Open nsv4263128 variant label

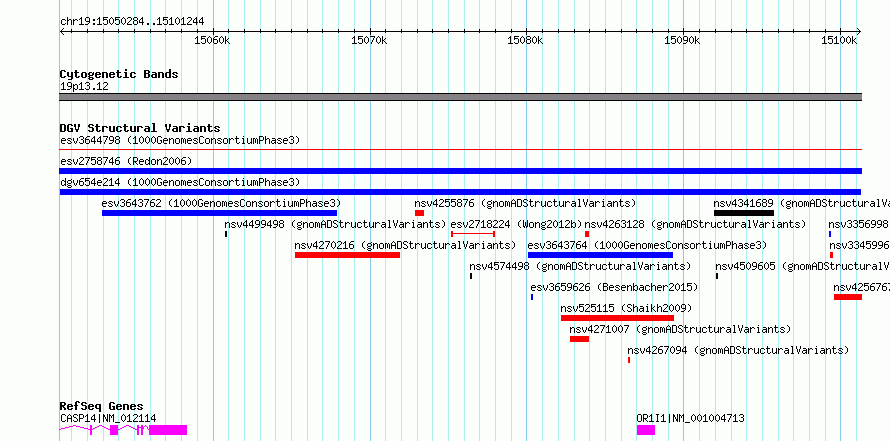[x=695, y=224]
